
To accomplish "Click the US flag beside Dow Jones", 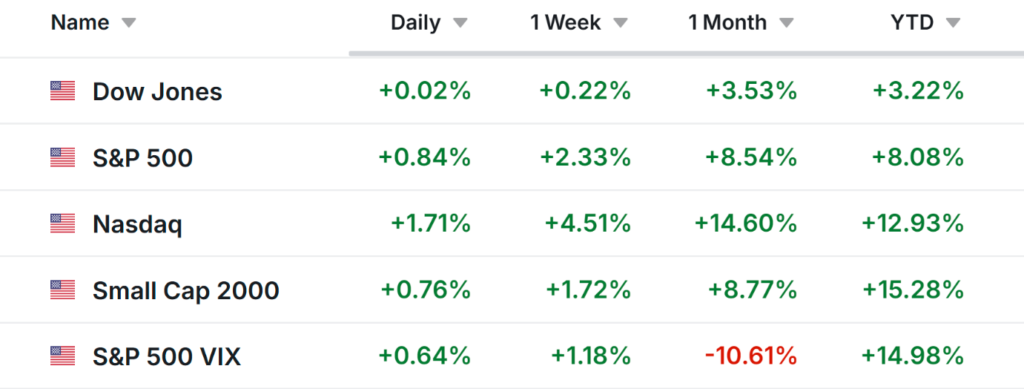I will coord(63,91).
